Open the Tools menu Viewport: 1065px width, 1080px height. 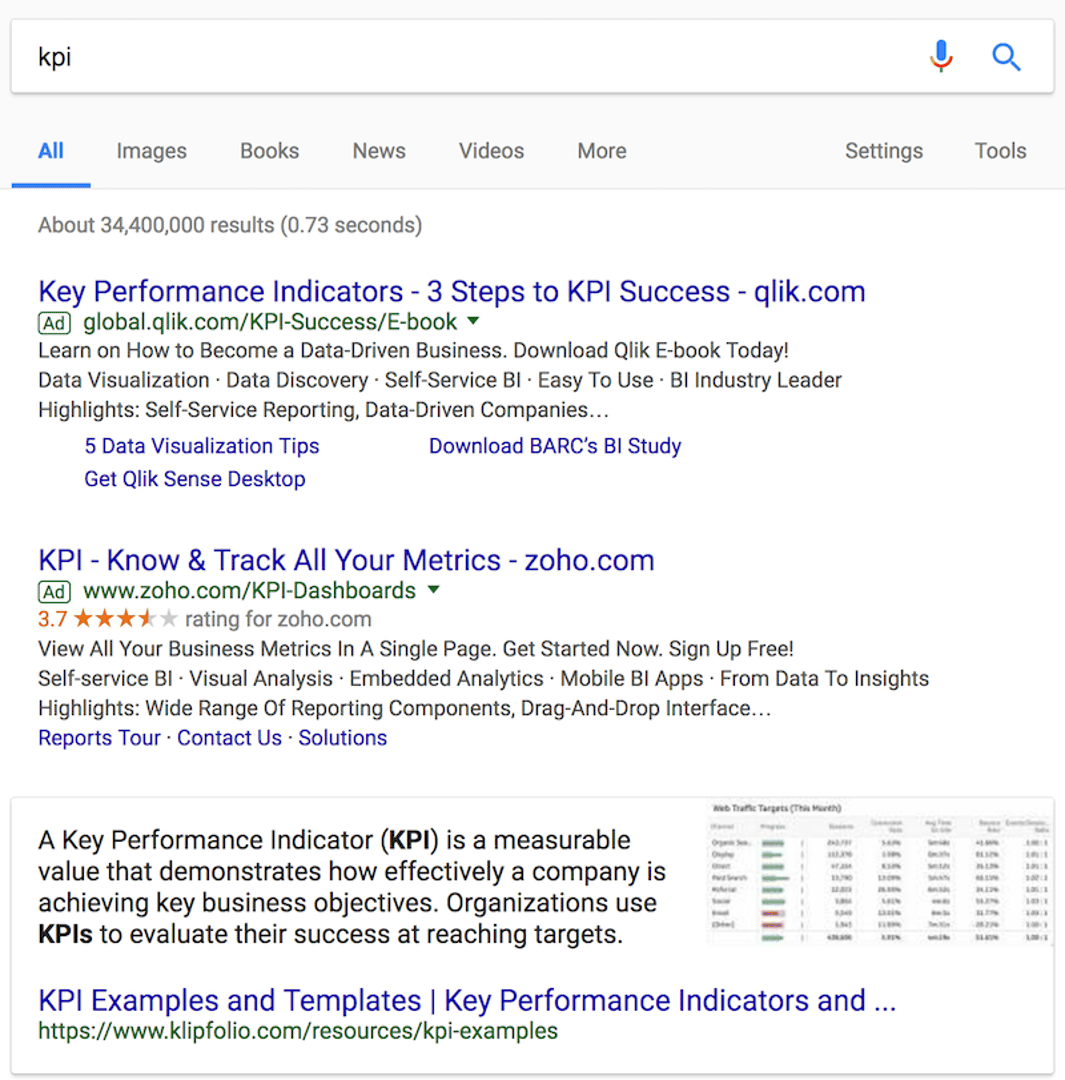point(1000,151)
